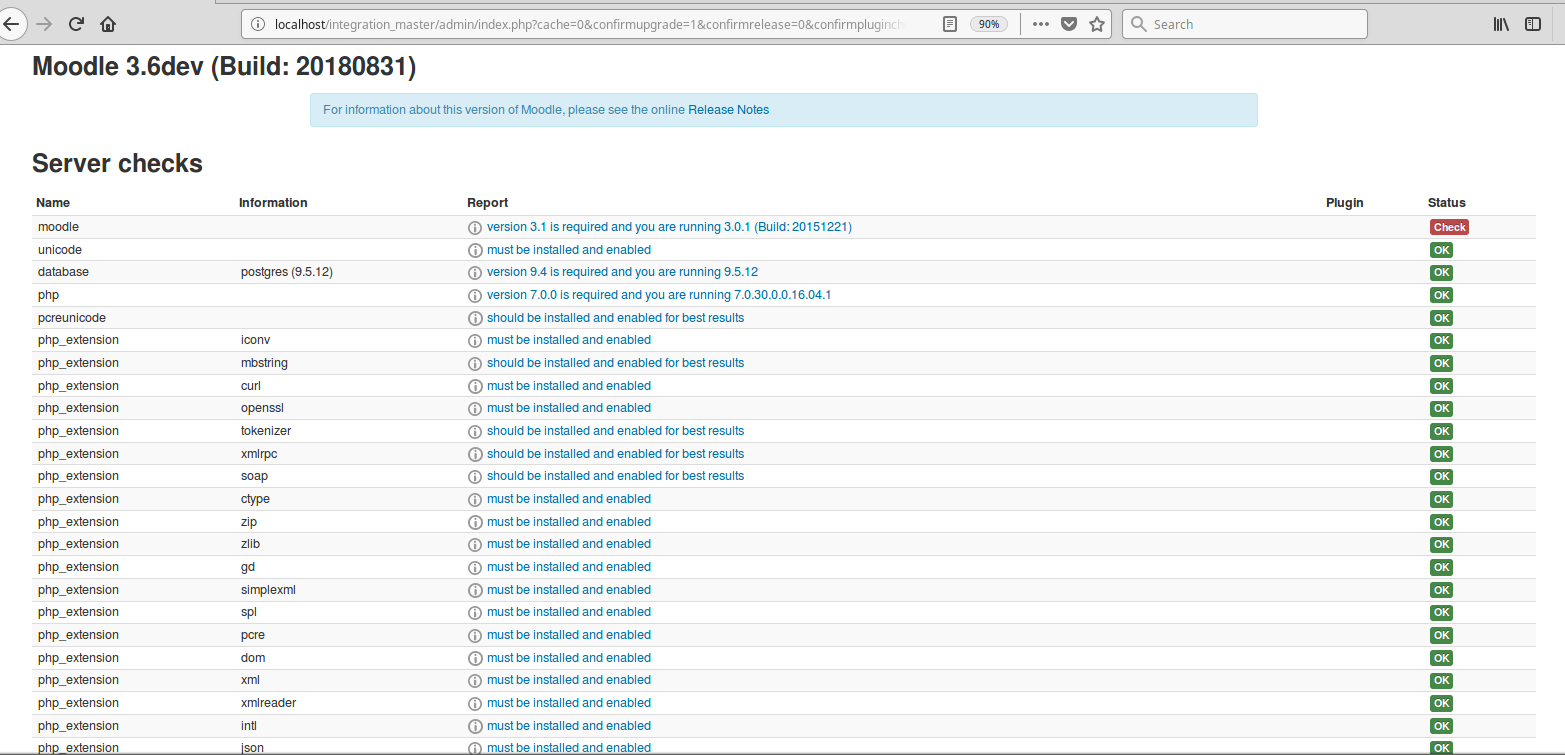Click the pcre information cell

pos(253,635)
